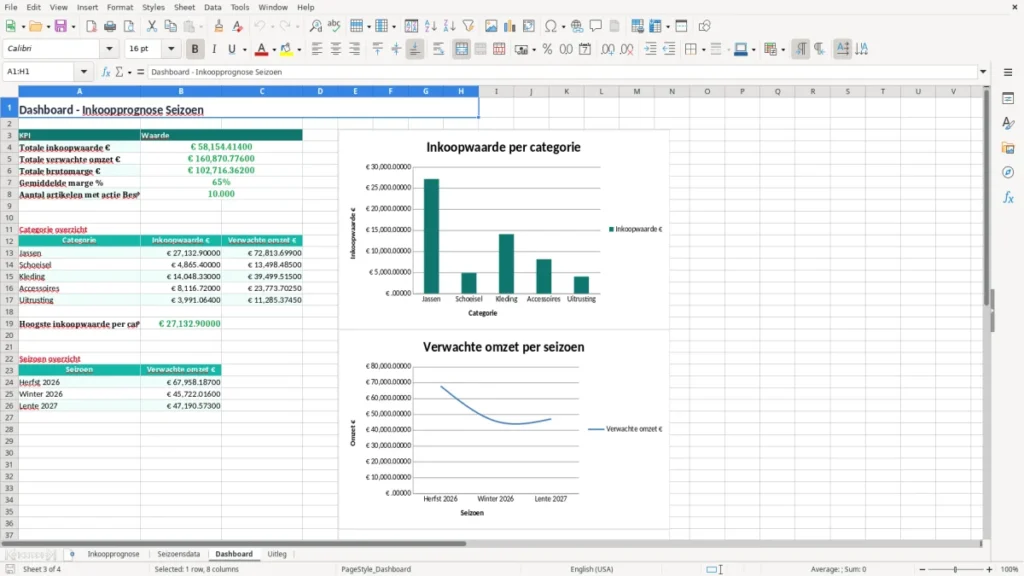The image size is (1024, 576).
Task: Toggle Underline formatting
Action: pyautogui.click(x=231, y=49)
